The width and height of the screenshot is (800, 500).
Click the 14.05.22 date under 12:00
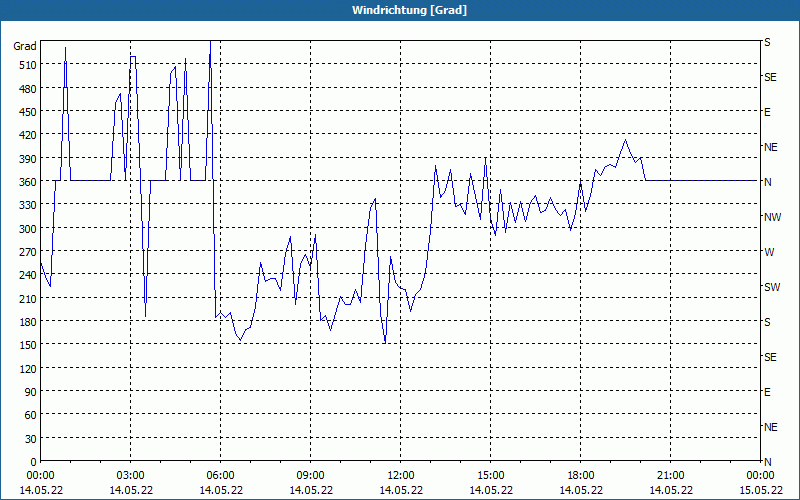pyautogui.click(x=401, y=490)
